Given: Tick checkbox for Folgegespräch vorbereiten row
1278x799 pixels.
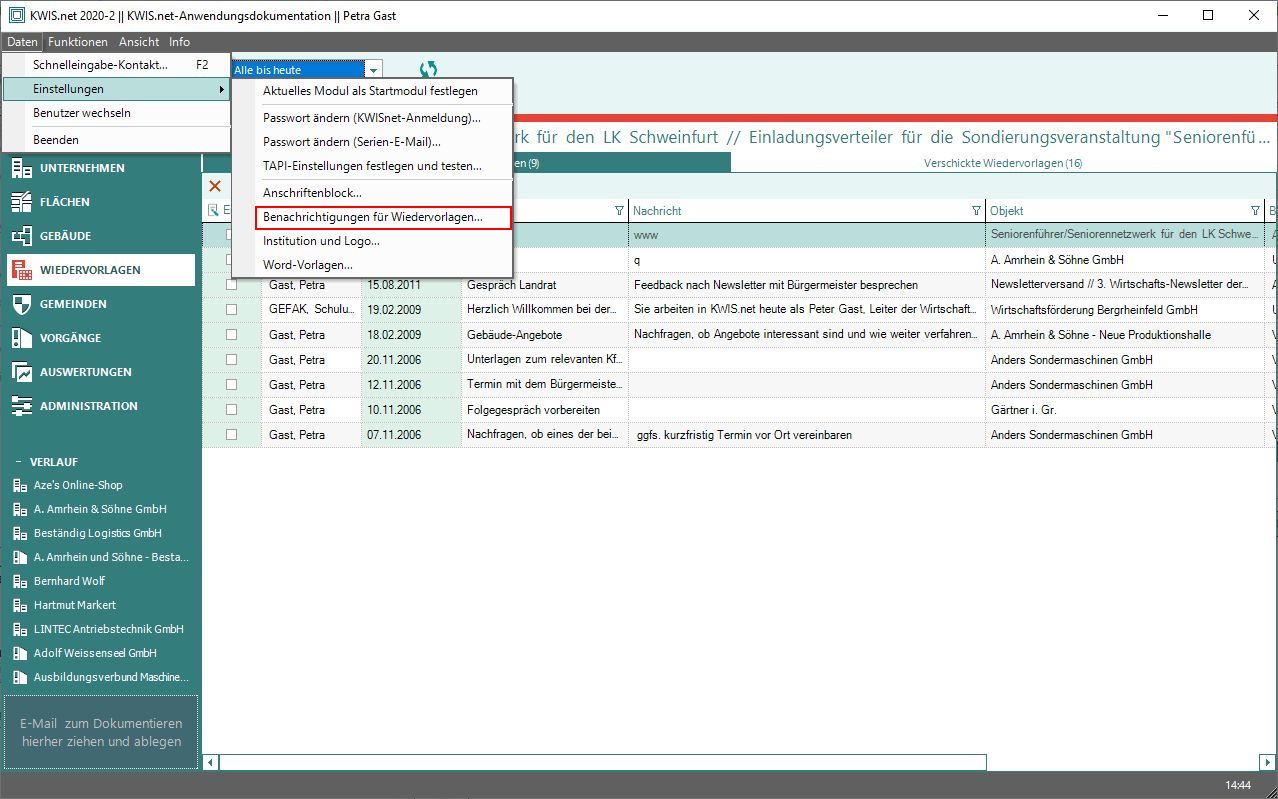Looking at the screenshot, I should [x=231, y=410].
